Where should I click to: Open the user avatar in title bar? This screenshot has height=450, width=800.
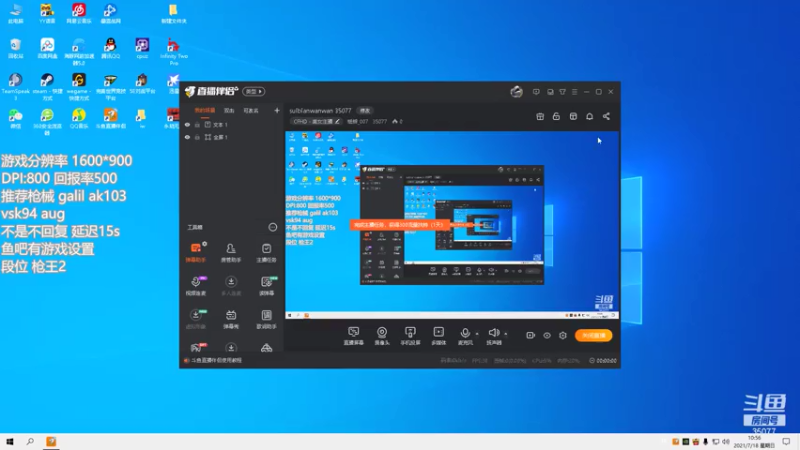tap(516, 91)
